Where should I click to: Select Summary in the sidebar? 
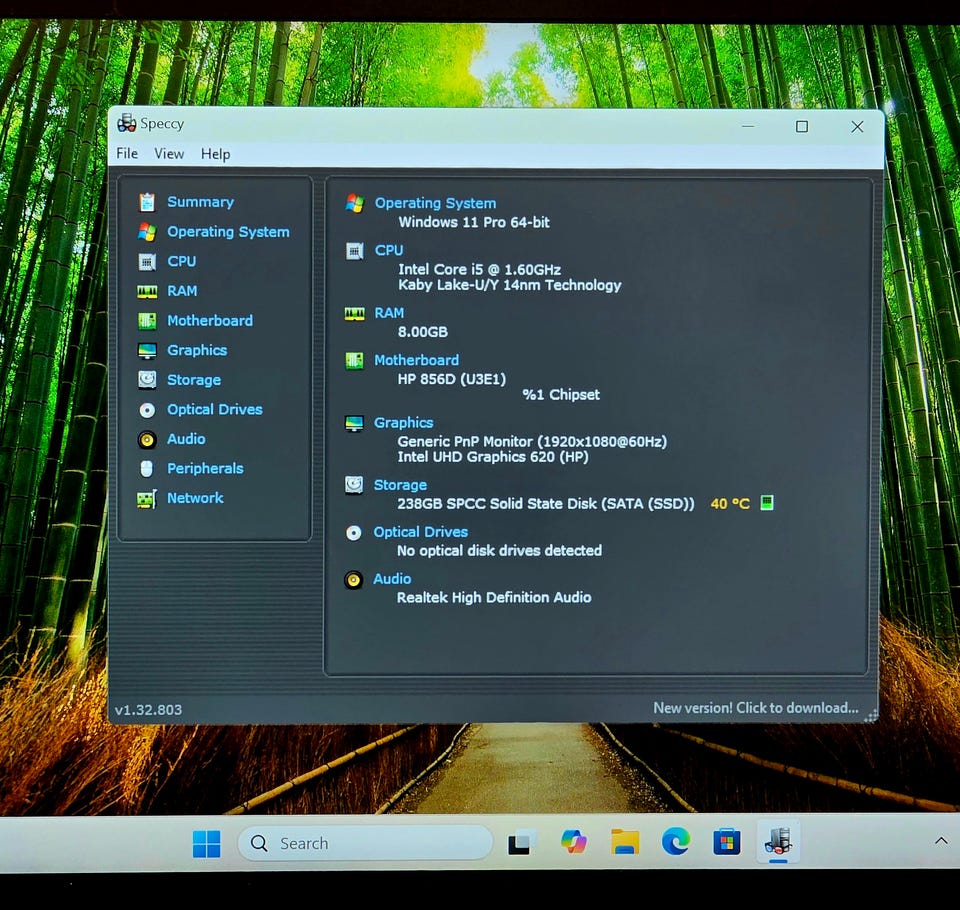point(201,202)
